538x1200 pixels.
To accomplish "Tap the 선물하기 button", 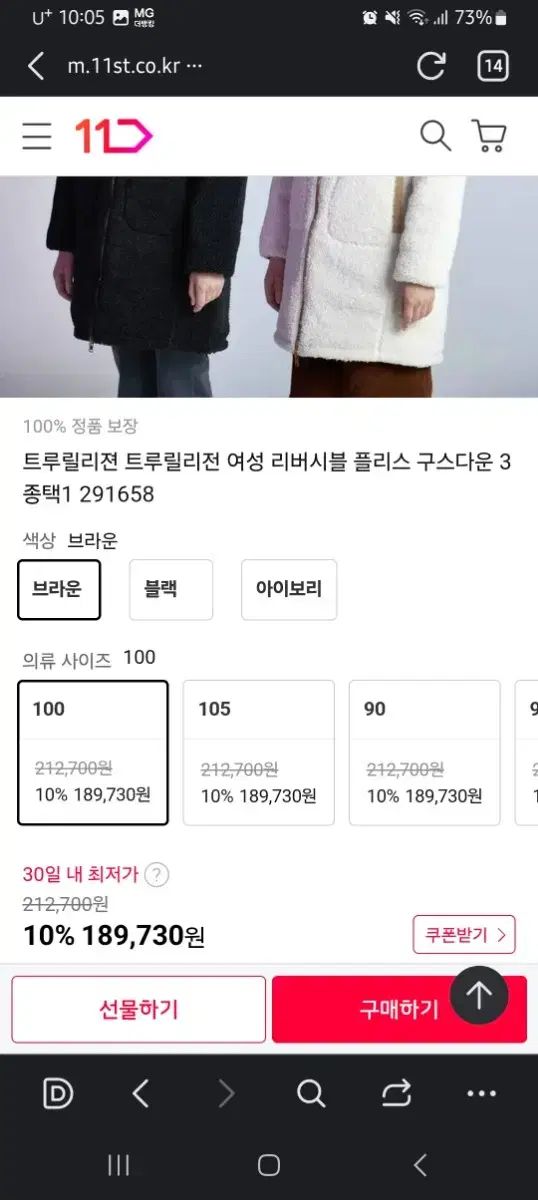I will click(139, 1010).
